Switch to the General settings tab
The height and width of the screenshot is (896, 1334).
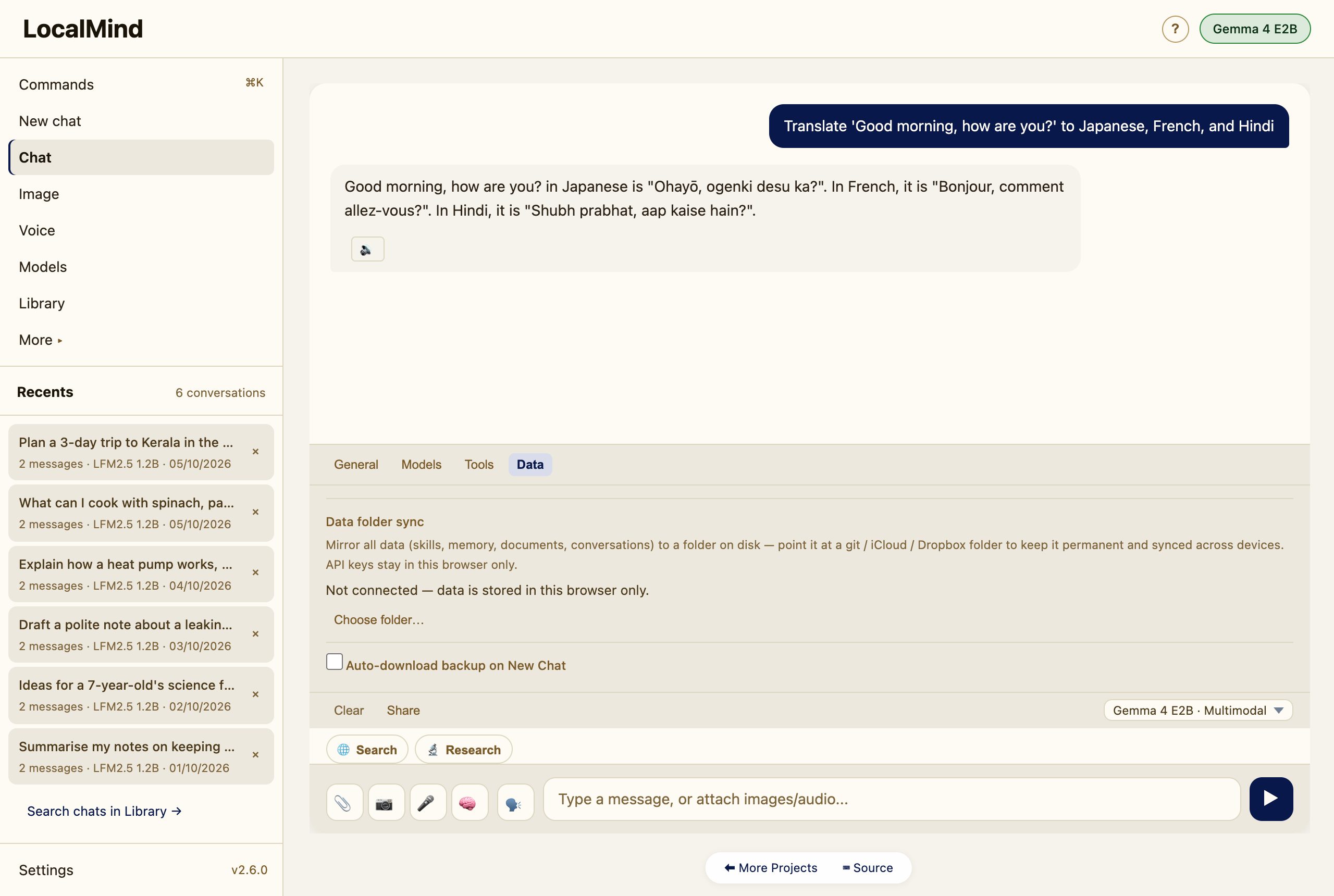coord(355,465)
